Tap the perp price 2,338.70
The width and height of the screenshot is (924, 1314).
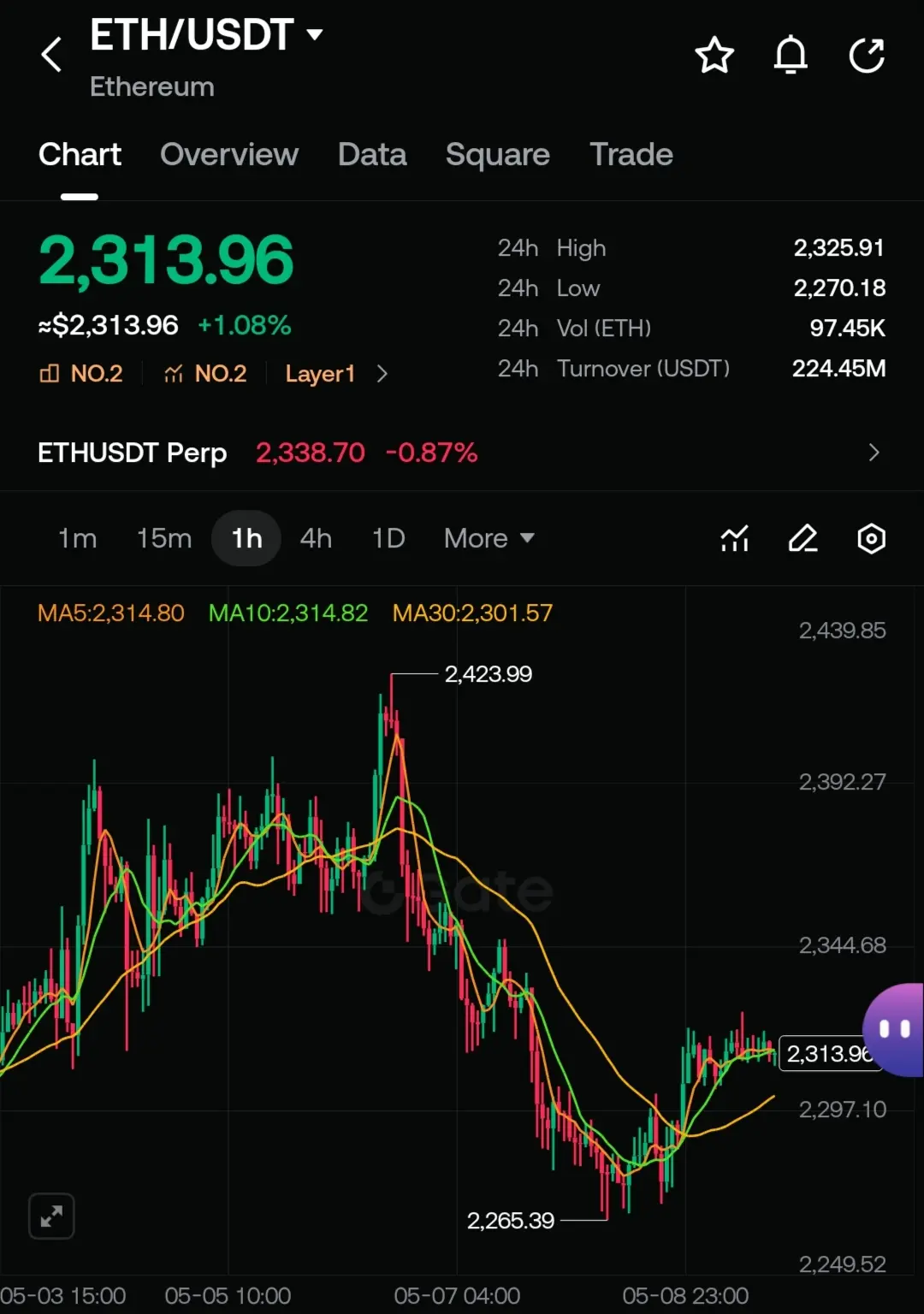[311, 453]
